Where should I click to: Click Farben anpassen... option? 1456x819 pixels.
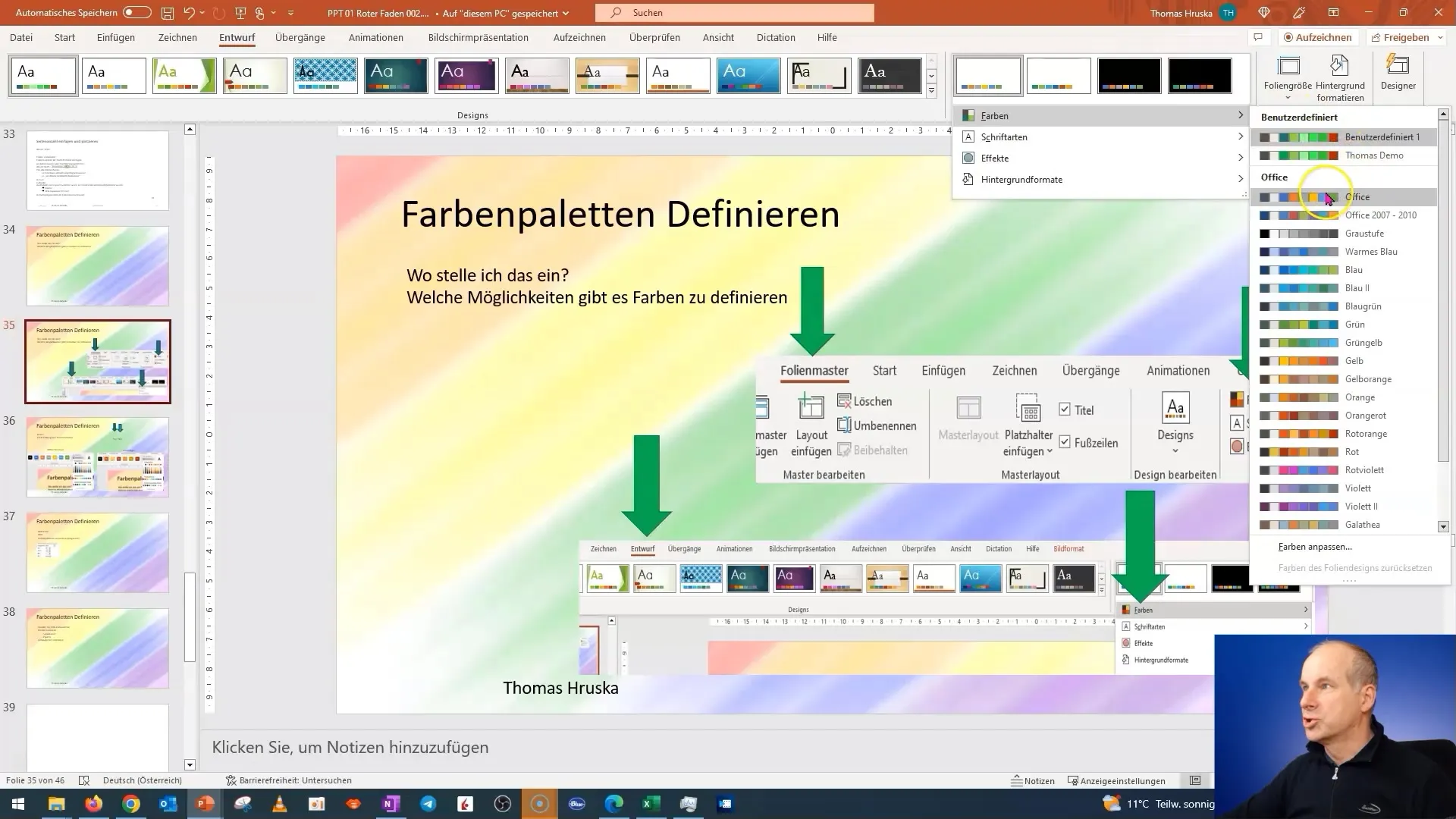click(x=1315, y=547)
